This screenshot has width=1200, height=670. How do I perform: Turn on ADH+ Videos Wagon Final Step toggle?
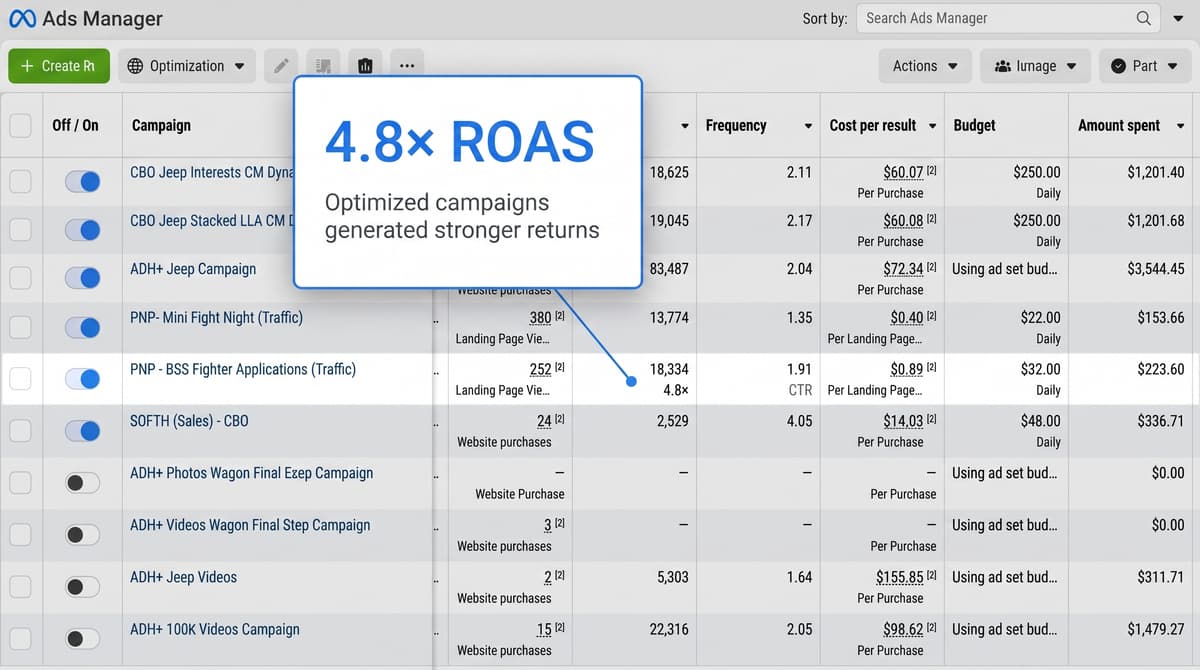click(82, 535)
